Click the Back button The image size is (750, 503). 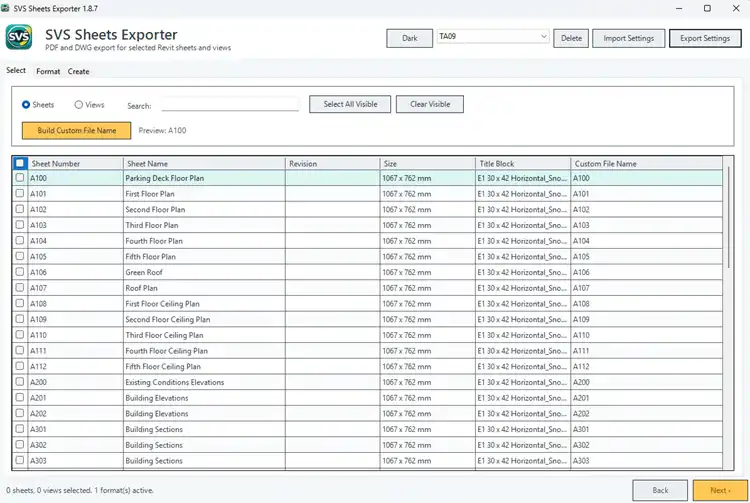coord(660,491)
